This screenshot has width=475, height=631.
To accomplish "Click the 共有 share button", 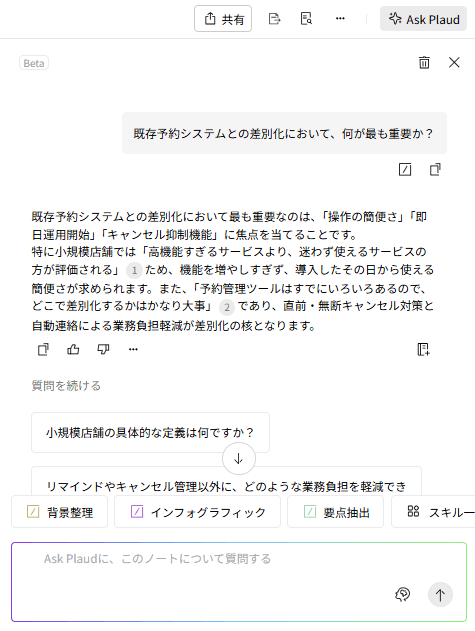I will point(223,19).
